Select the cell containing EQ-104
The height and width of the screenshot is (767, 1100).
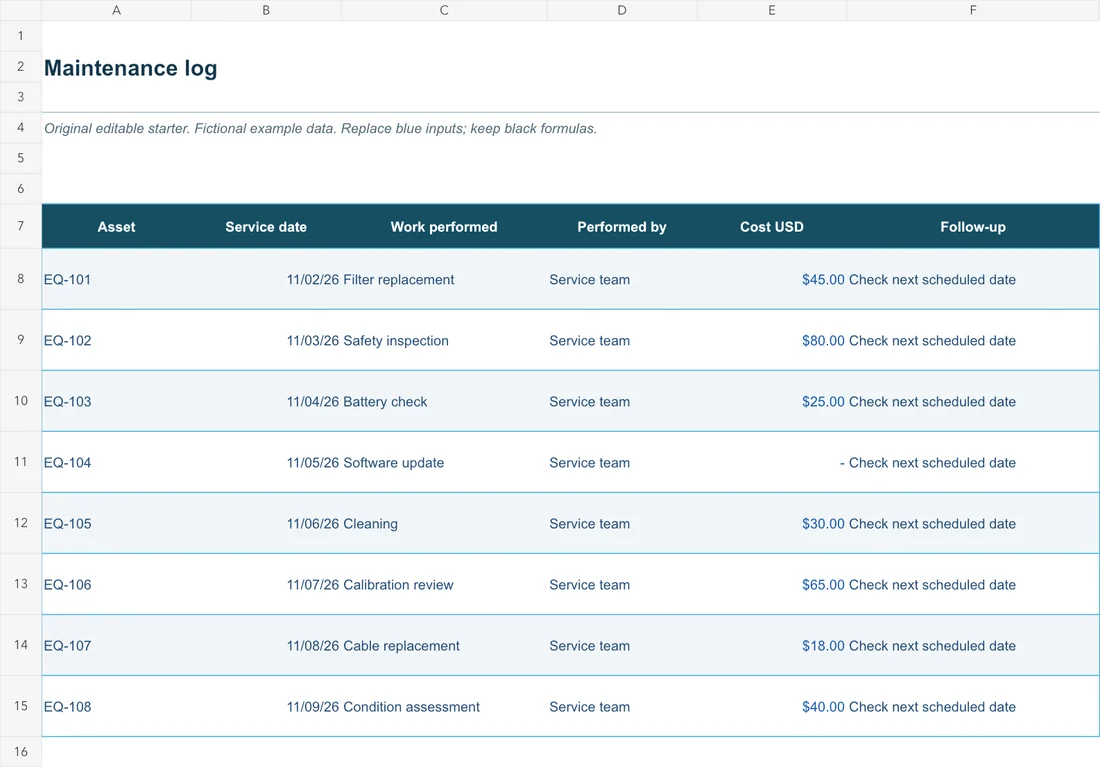click(116, 462)
